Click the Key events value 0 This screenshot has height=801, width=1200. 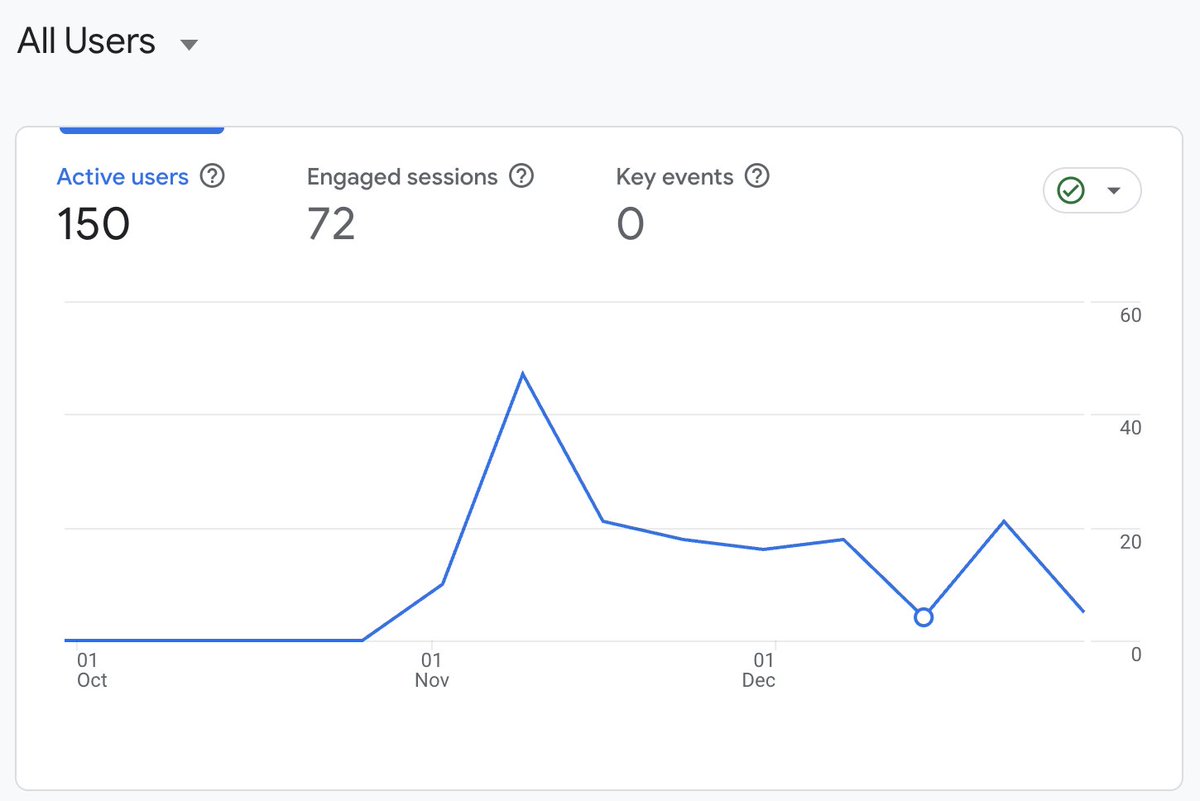point(630,224)
